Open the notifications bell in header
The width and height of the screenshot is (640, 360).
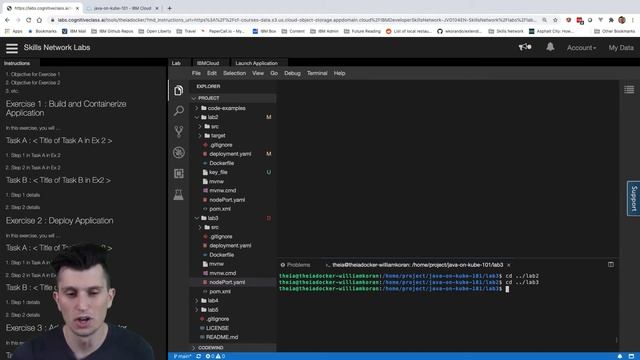(x=550, y=47)
